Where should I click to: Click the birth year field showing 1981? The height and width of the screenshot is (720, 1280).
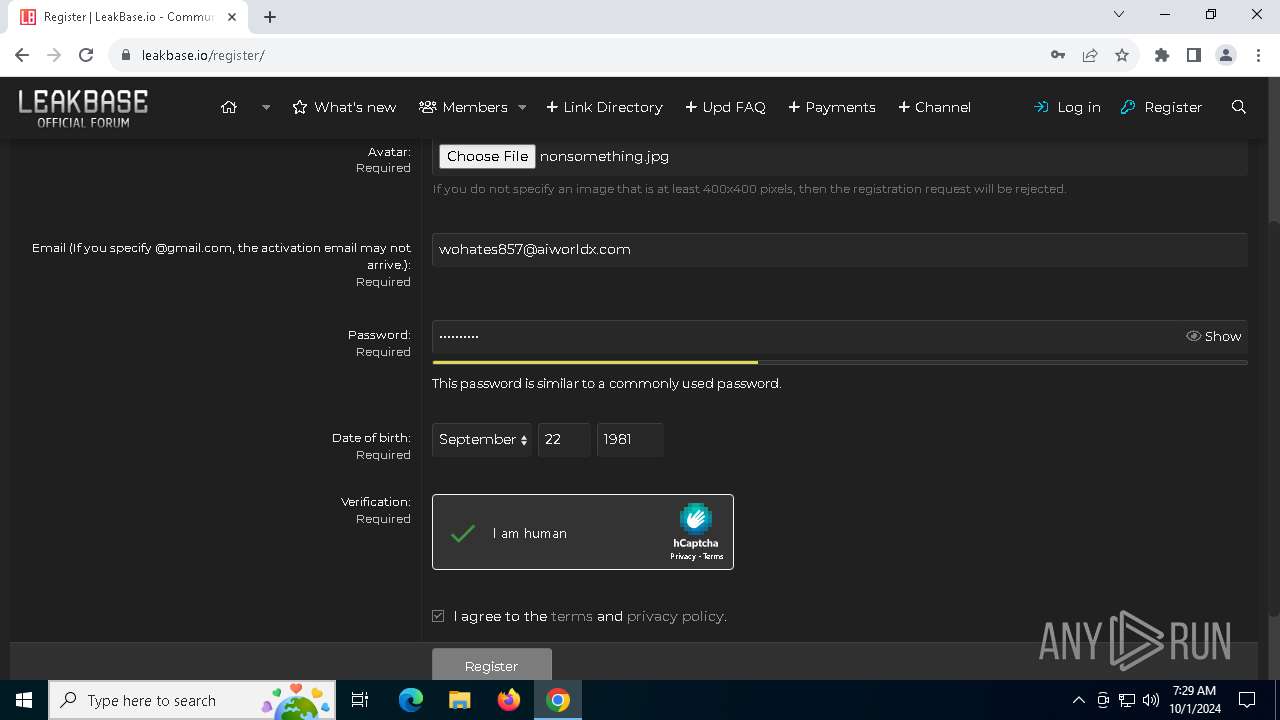click(630, 440)
